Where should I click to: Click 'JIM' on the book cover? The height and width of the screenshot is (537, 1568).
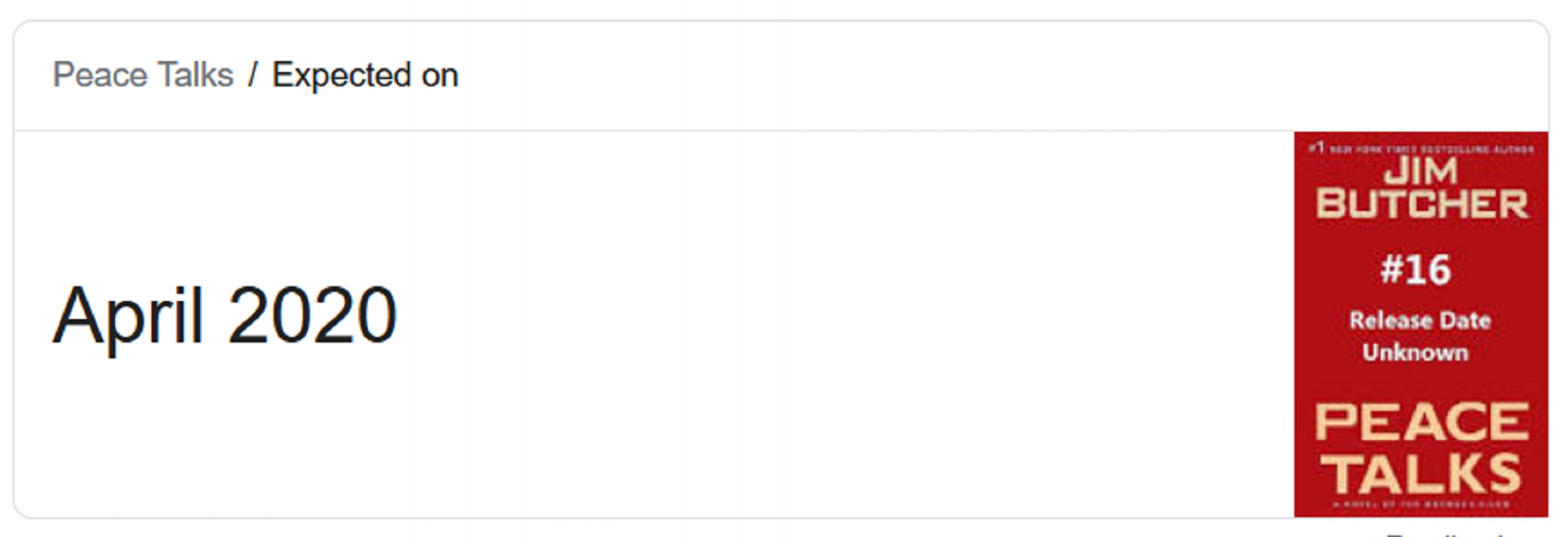(1421, 171)
